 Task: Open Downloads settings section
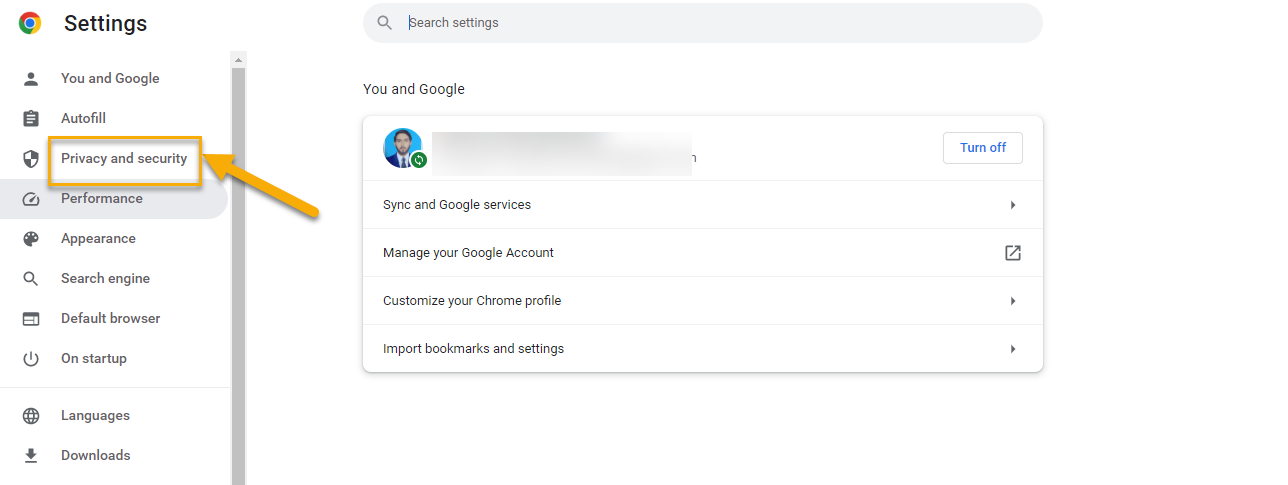(95, 455)
